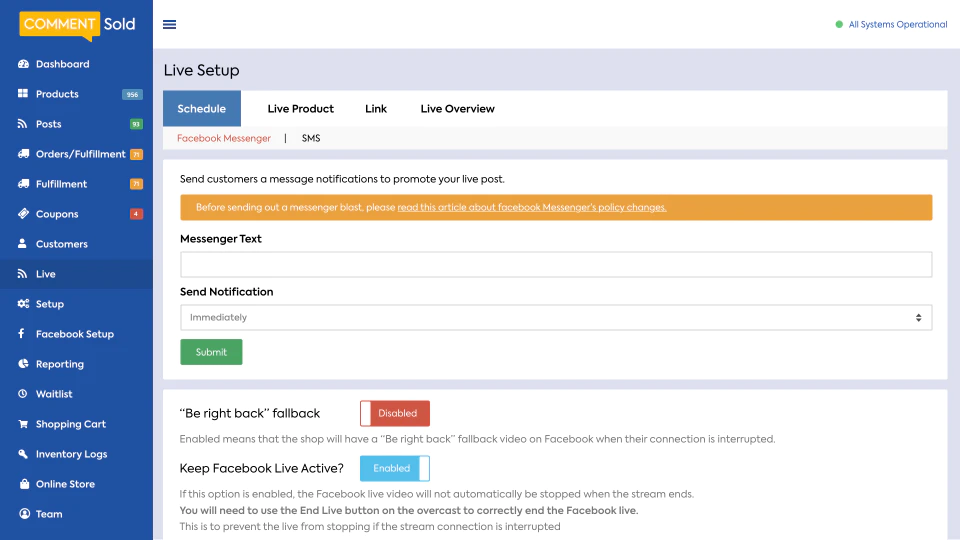Click the Products grid icon

pyautogui.click(x=23, y=94)
